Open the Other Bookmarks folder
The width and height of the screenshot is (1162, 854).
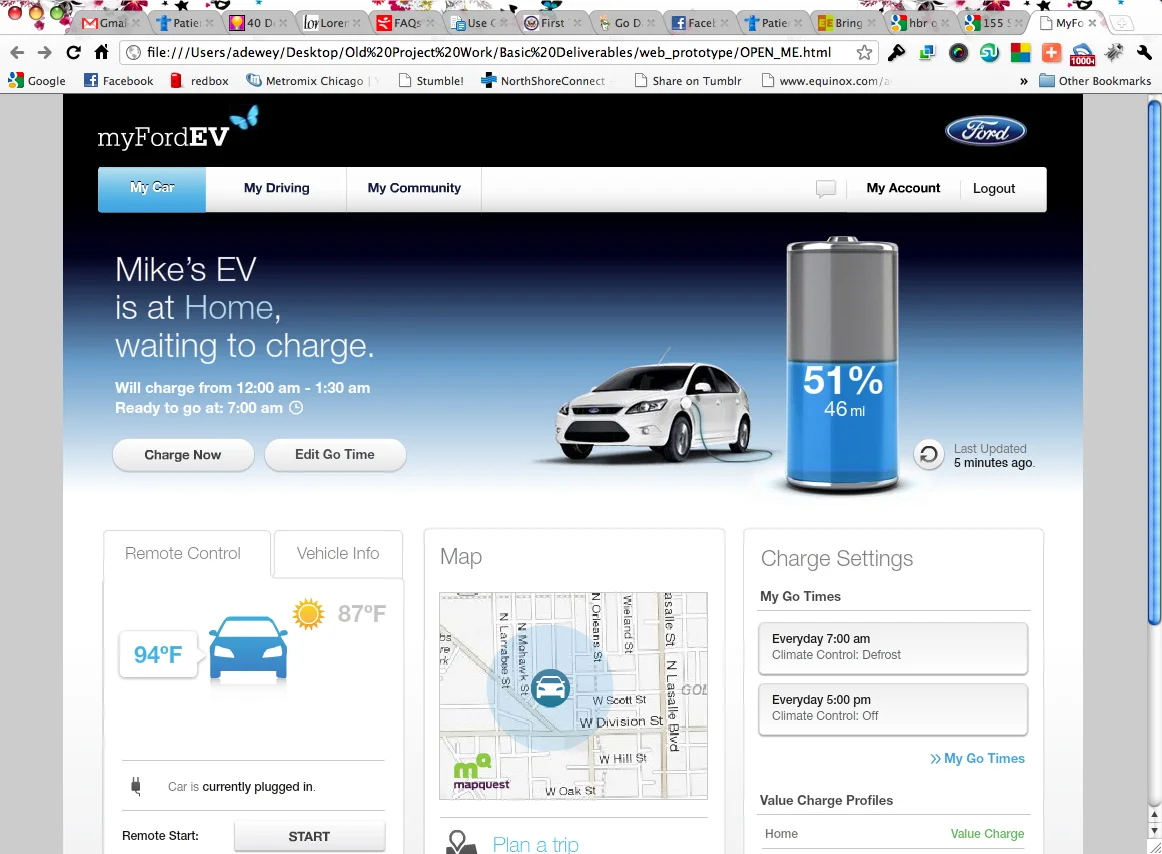(x=1095, y=81)
